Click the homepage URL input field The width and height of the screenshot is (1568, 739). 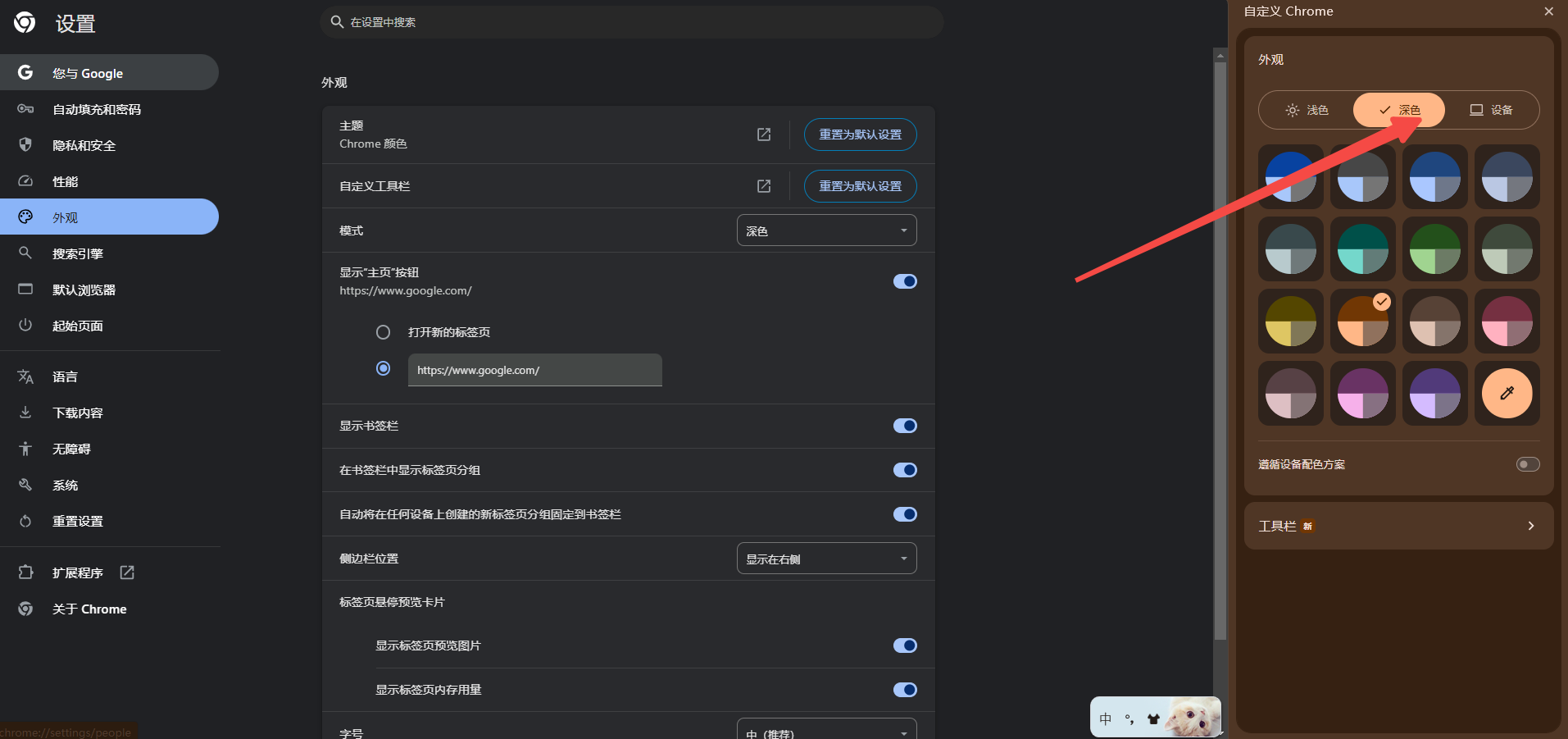click(x=534, y=370)
